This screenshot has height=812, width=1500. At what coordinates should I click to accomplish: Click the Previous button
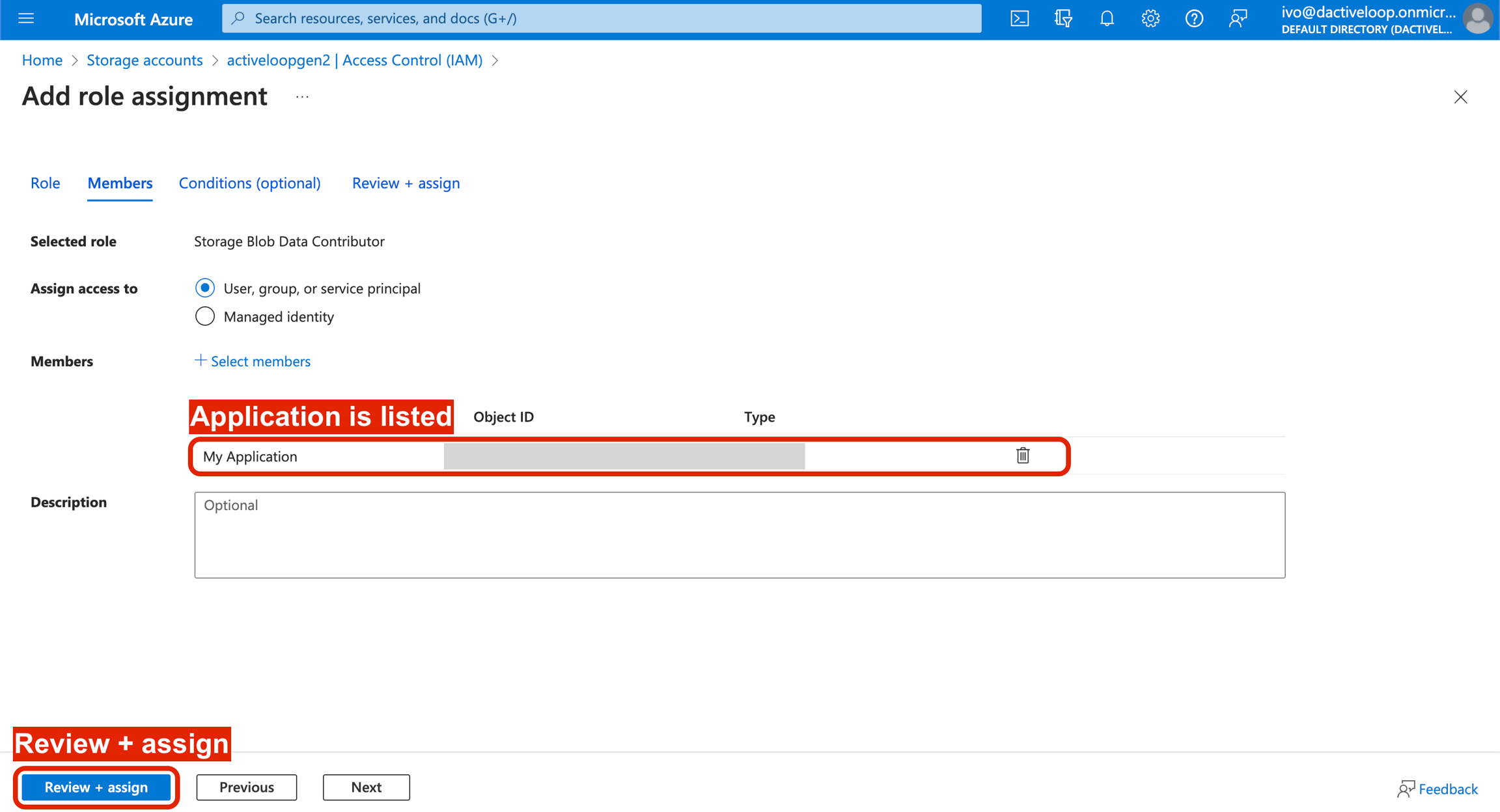point(246,787)
